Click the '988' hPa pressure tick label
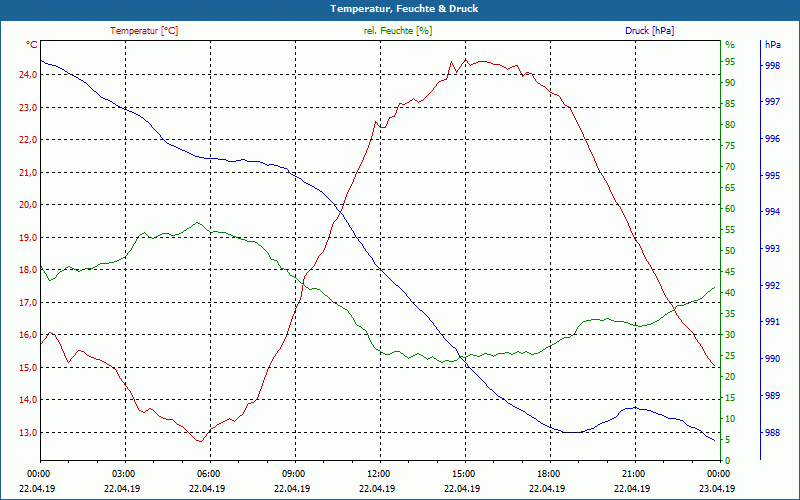The width and height of the screenshot is (800, 500). pyautogui.click(x=772, y=433)
